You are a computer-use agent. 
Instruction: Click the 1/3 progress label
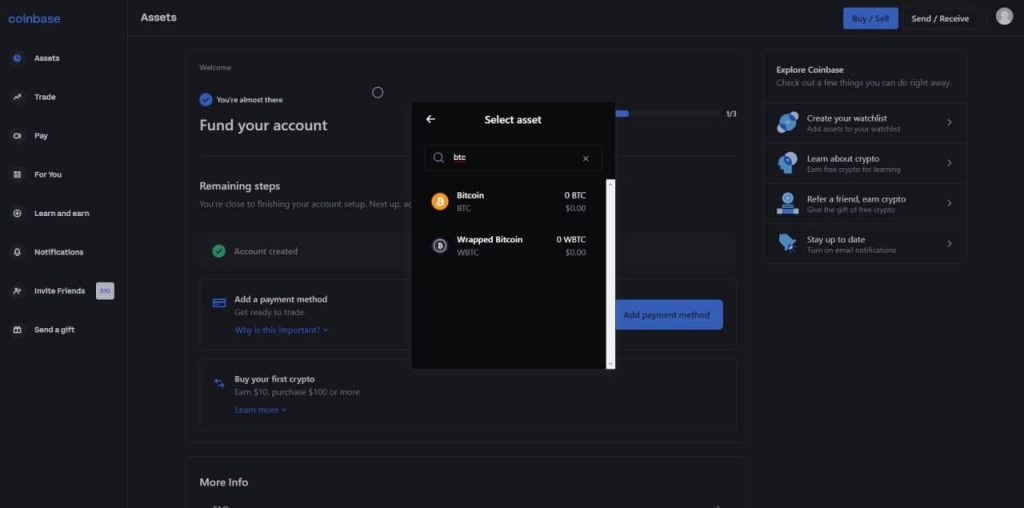(731, 114)
